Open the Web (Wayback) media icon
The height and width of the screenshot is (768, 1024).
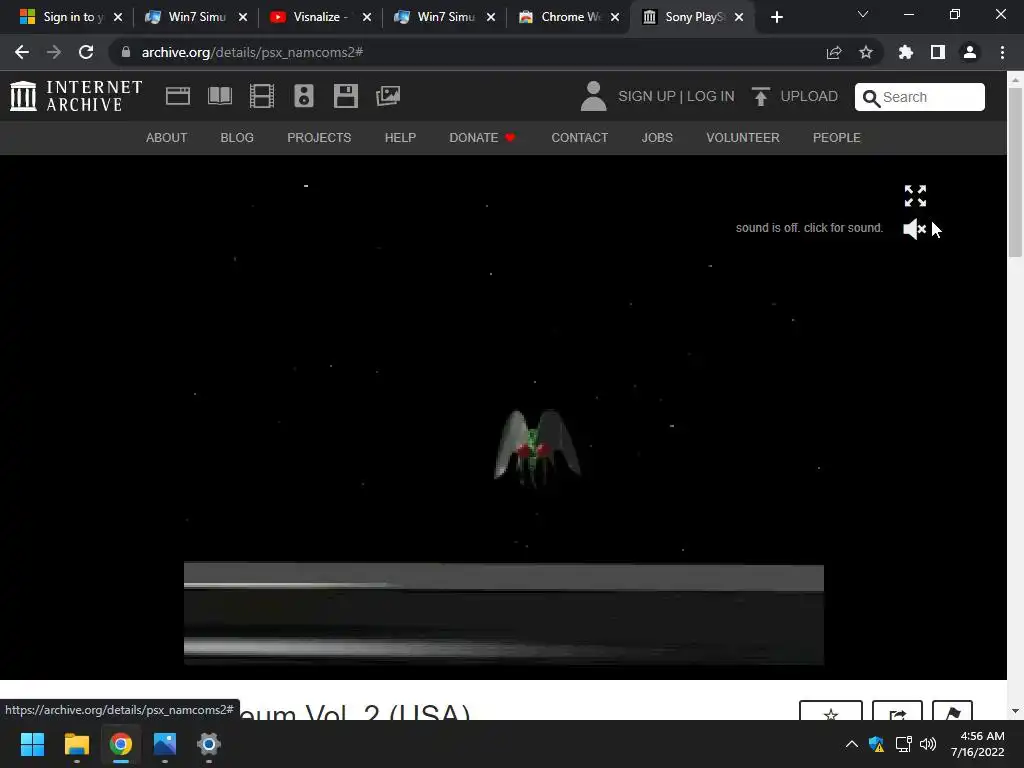[178, 96]
